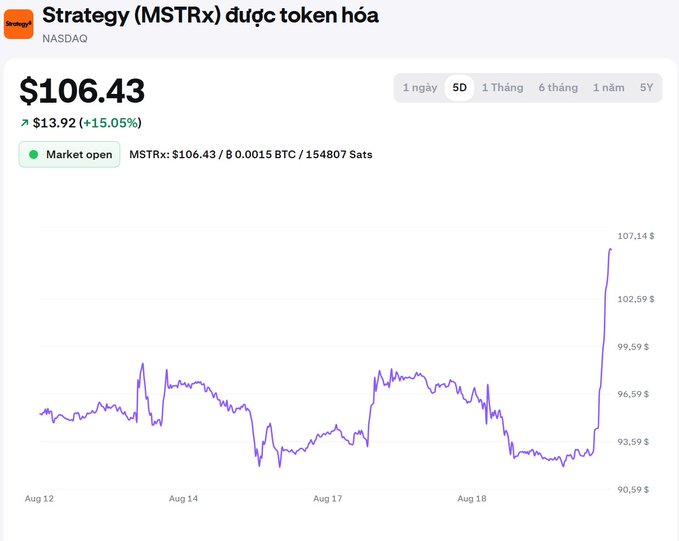
Task: Click the $13.92 price change amount
Action: (x=54, y=123)
